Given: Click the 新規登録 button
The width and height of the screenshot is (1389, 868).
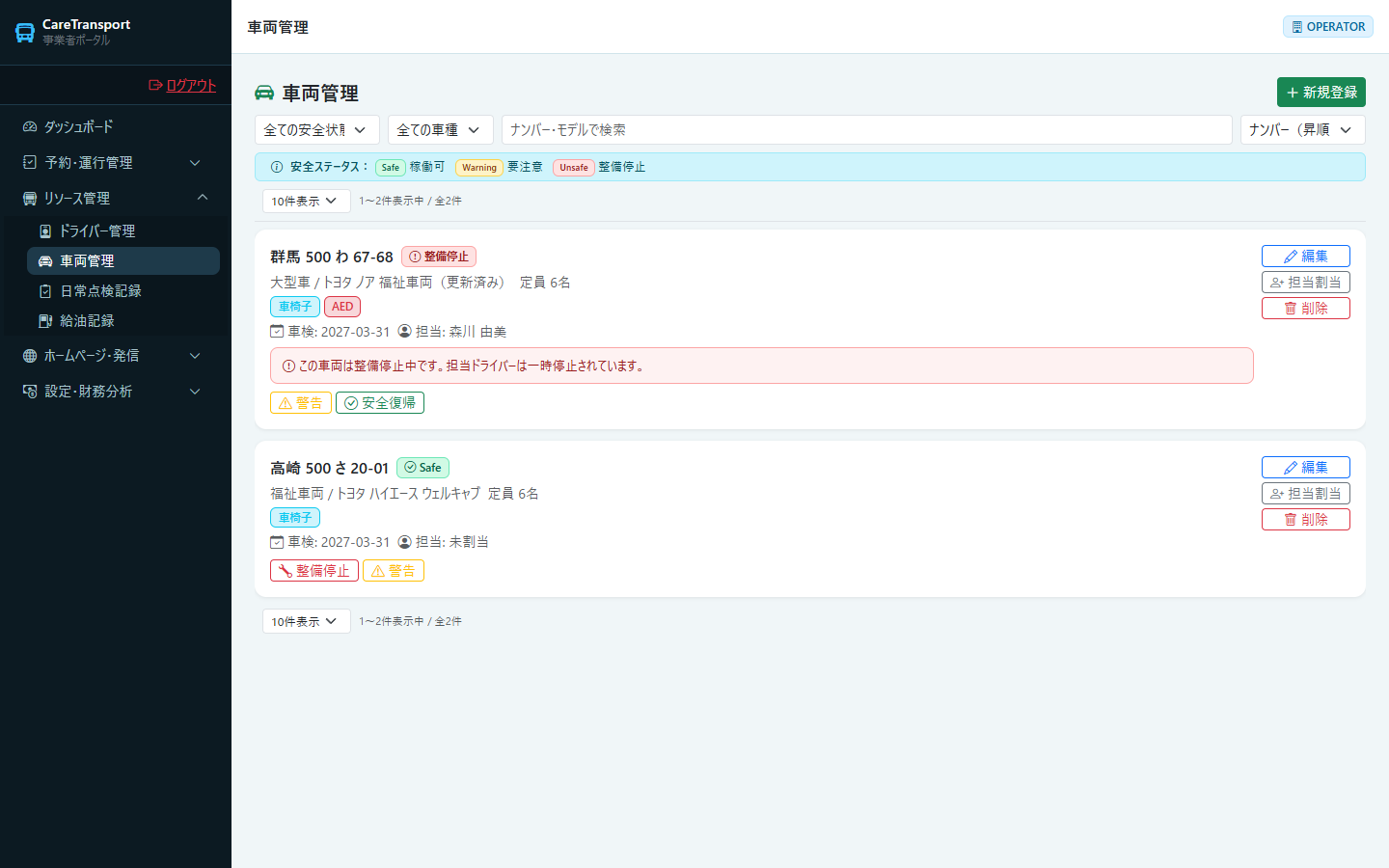Looking at the screenshot, I should coord(1321,93).
